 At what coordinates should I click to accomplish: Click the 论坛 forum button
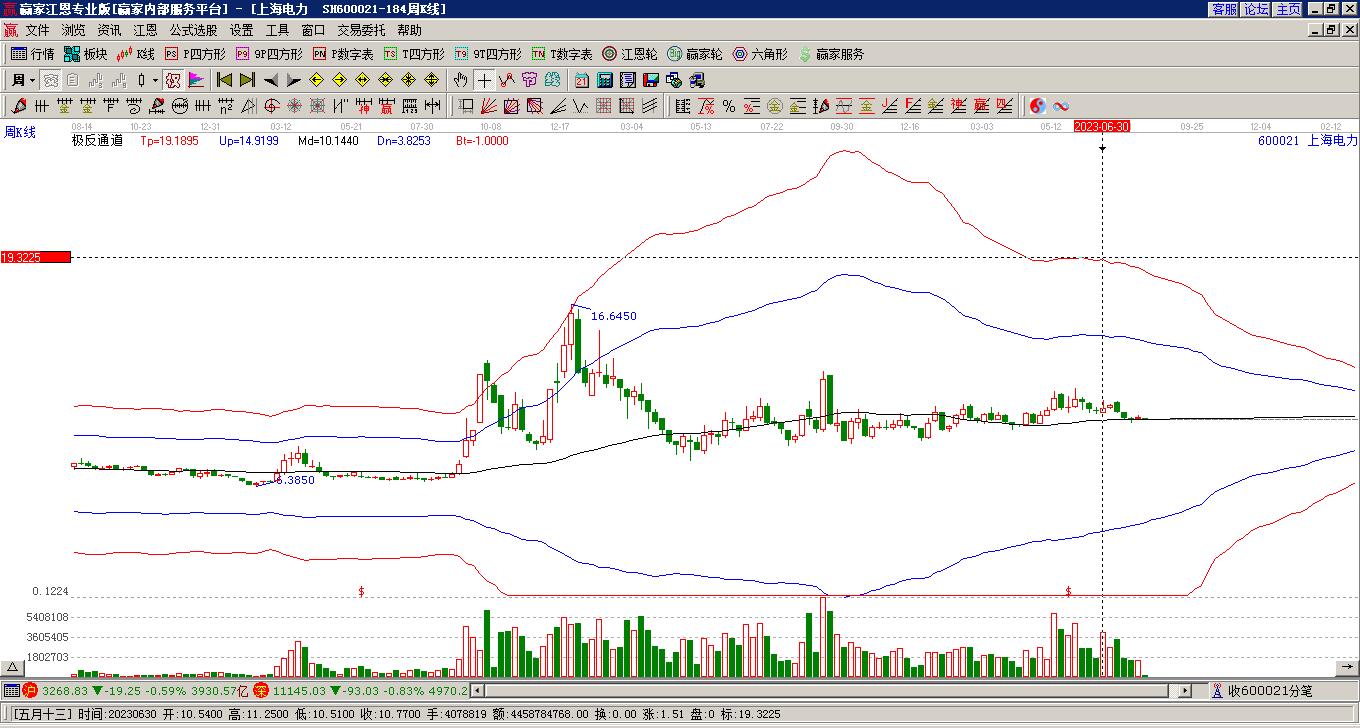(x=1257, y=9)
